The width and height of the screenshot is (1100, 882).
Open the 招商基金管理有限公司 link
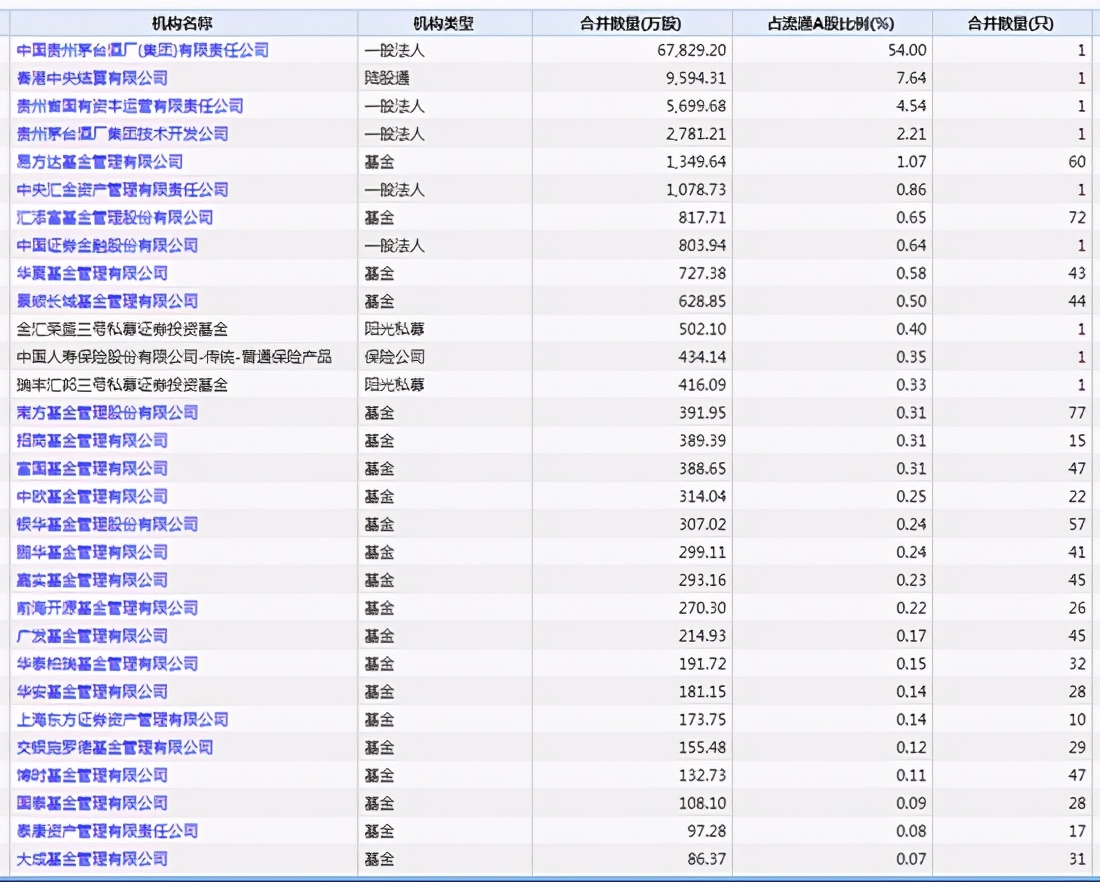92,441
